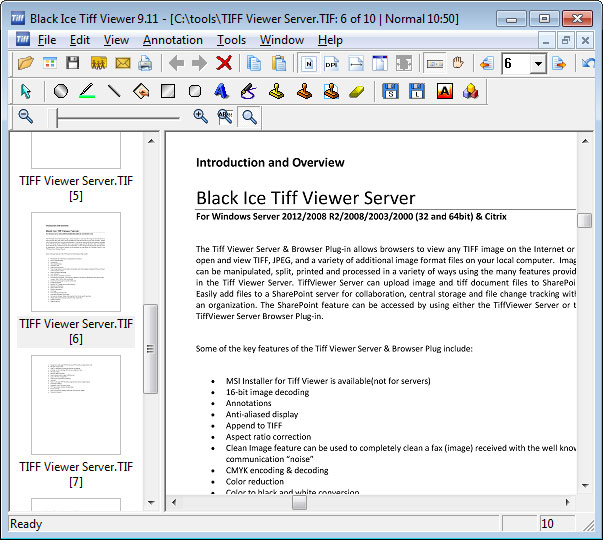Minimize the inner document window
603x540 pixels.
tap(546, 40)
